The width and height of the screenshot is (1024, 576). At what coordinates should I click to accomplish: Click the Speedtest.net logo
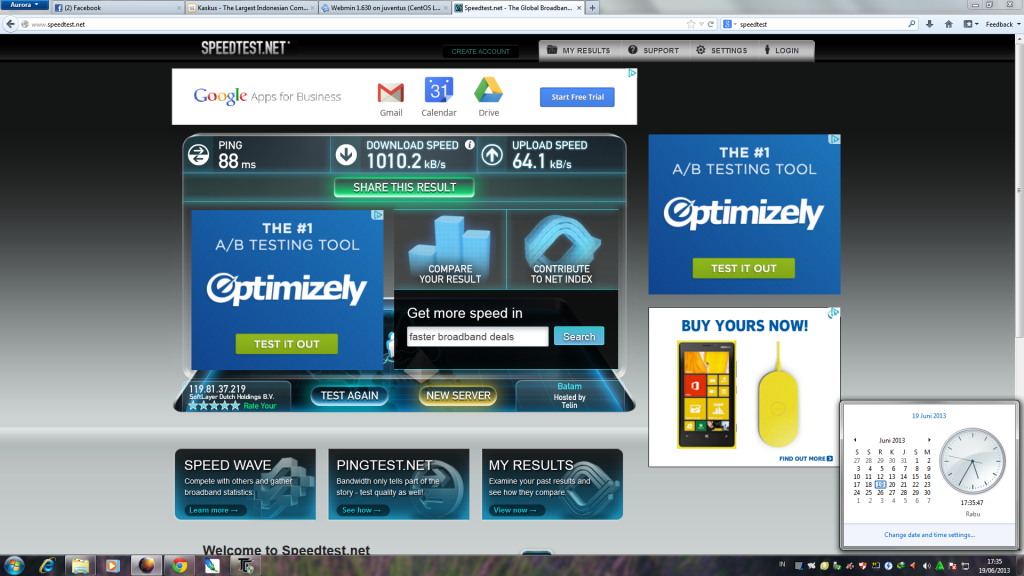click(246, 48)
